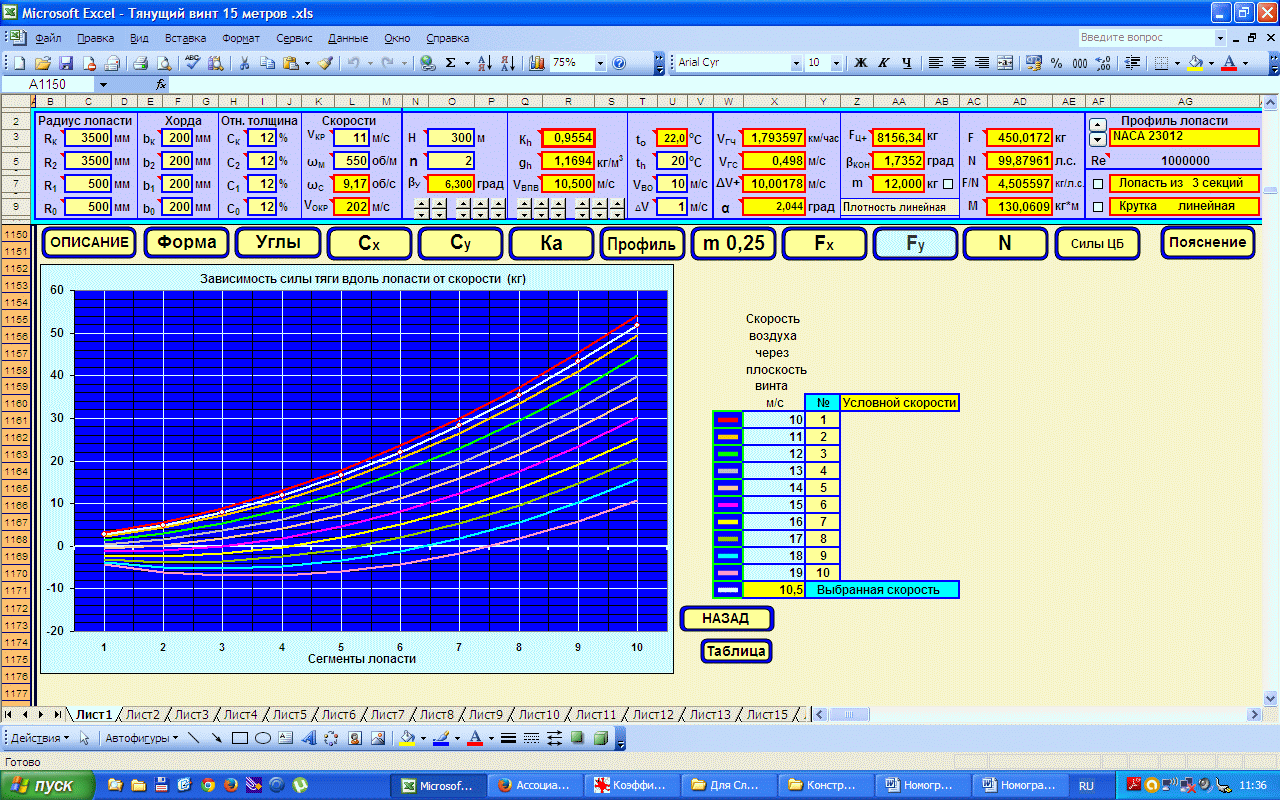
Task: Save the workbook with the floppy disk icon
Action: pos(67,62)
